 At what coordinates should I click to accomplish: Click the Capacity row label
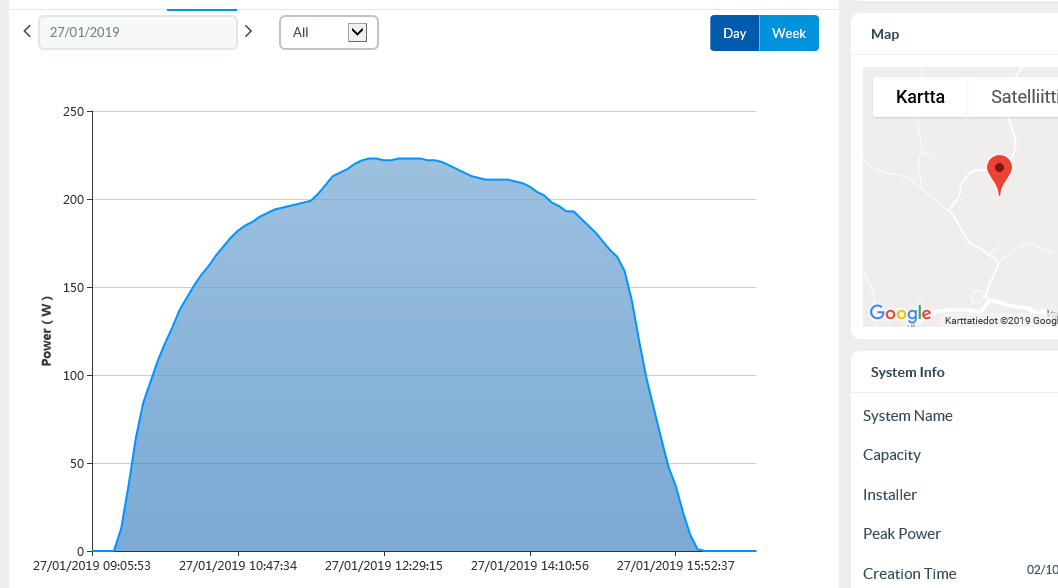coord(891,455)
